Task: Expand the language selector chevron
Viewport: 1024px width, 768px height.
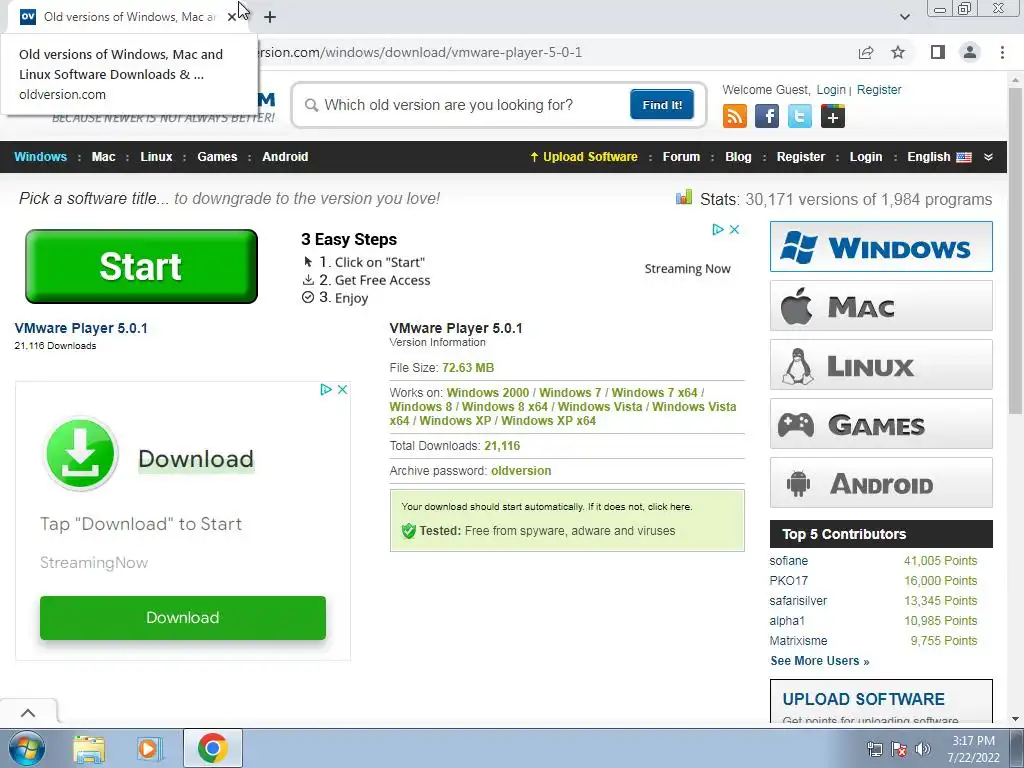Action: pos(988,157)
